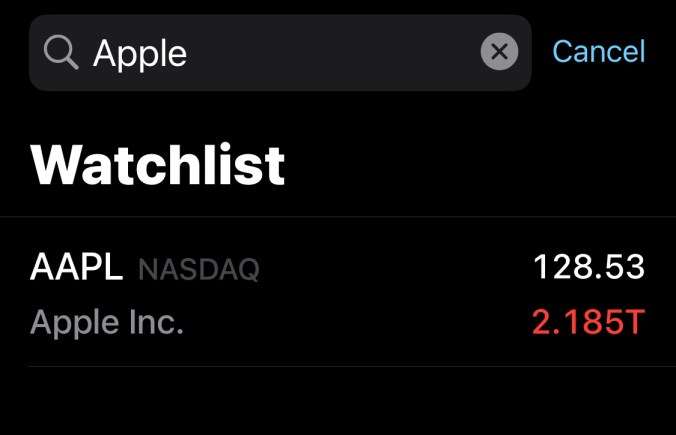676x435 pixels.
Task: Click the space between Apple Inc. and 2.185T
Action: click(x=355, y=323)
